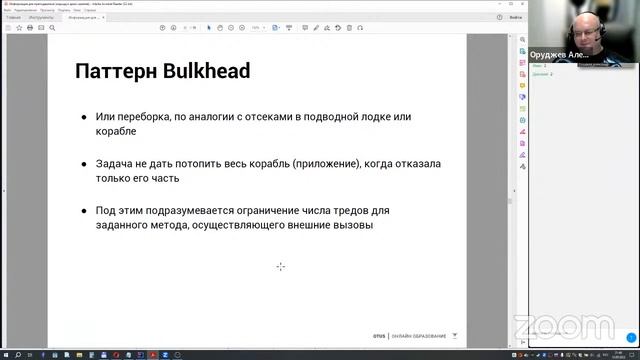640x360 pixels.
Task: Click the teal export PDF icon in right panel
Action: pos(522,51)
